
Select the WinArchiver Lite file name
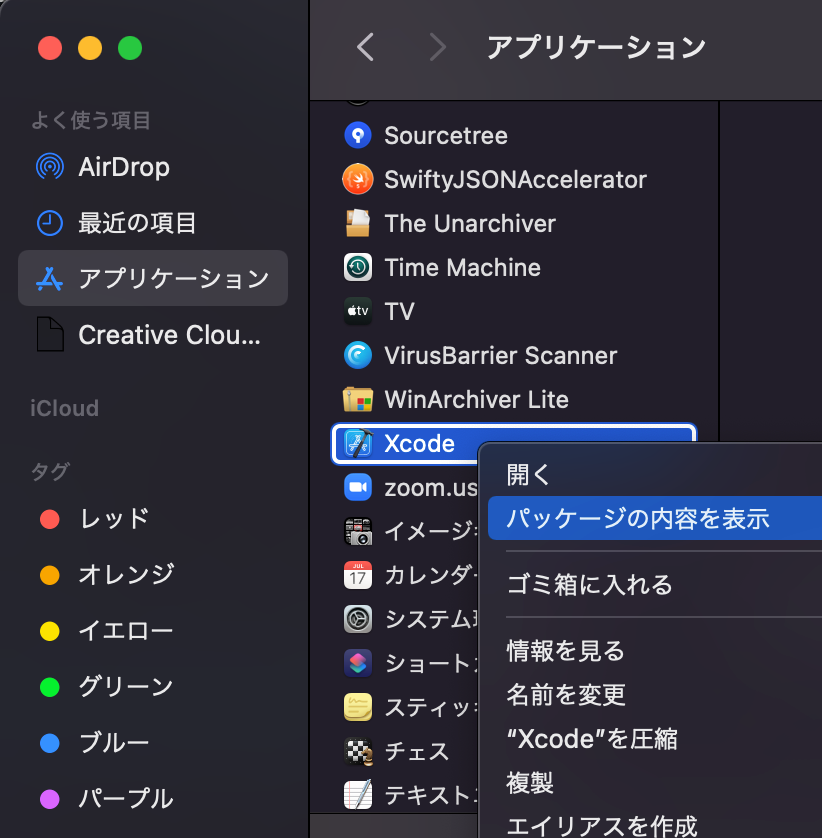click(x=476, y=399)
